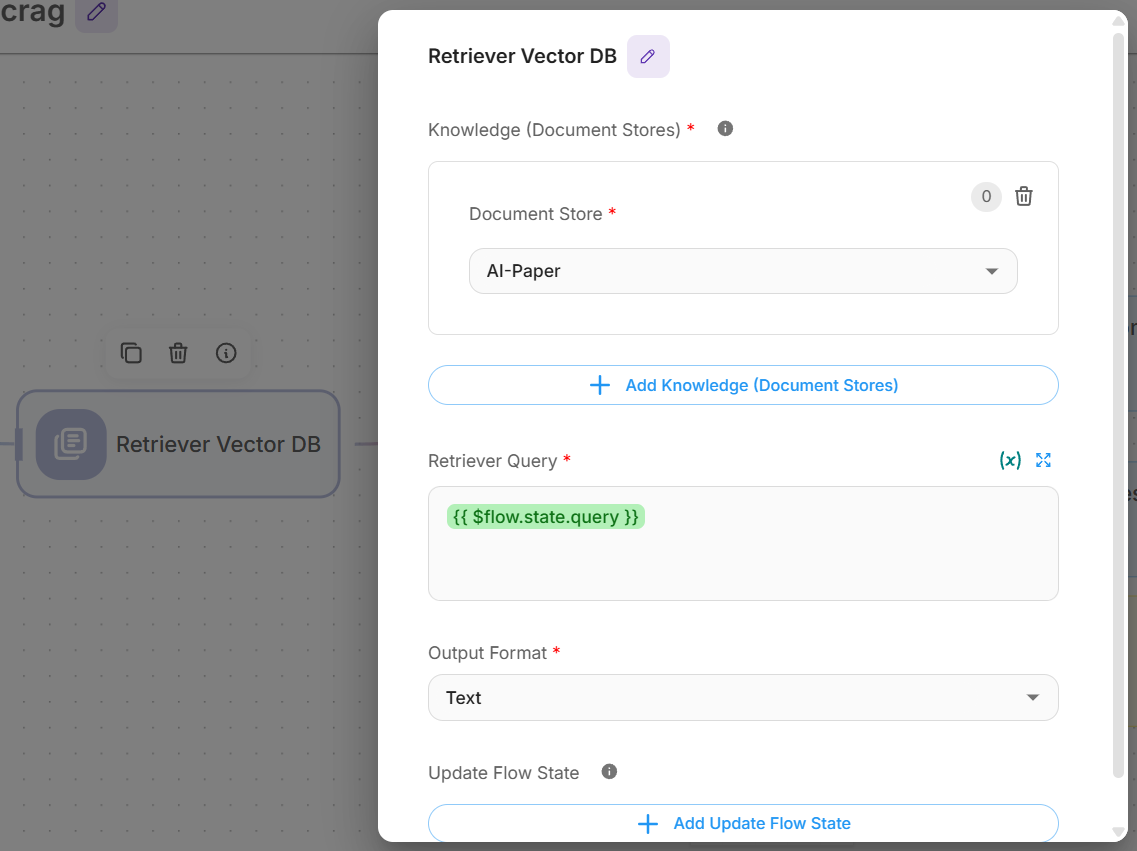
Task: Delete the AI-Paper document store entry
Action: (x=1024, y=197)
